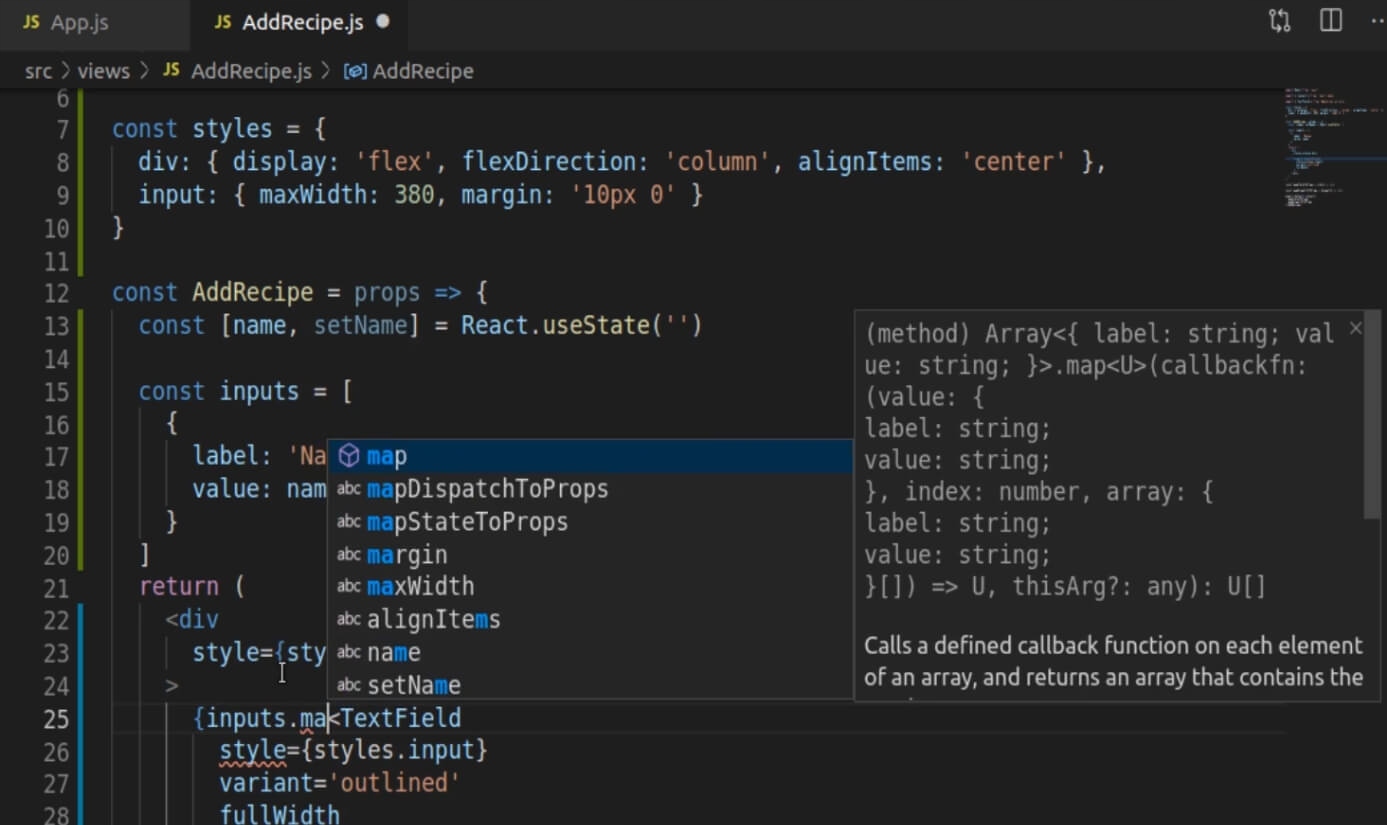Switch to the App.js tab
This screenshot has height=825, width=1387.
click(78, 22)
